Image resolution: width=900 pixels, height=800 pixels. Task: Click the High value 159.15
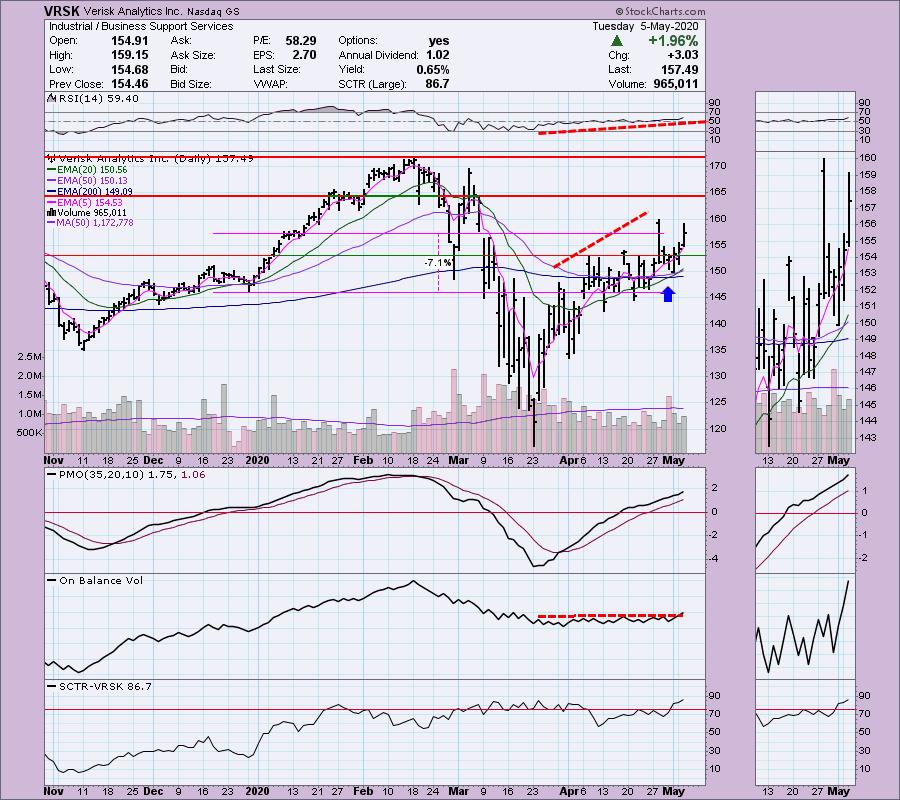click(129, 55)
